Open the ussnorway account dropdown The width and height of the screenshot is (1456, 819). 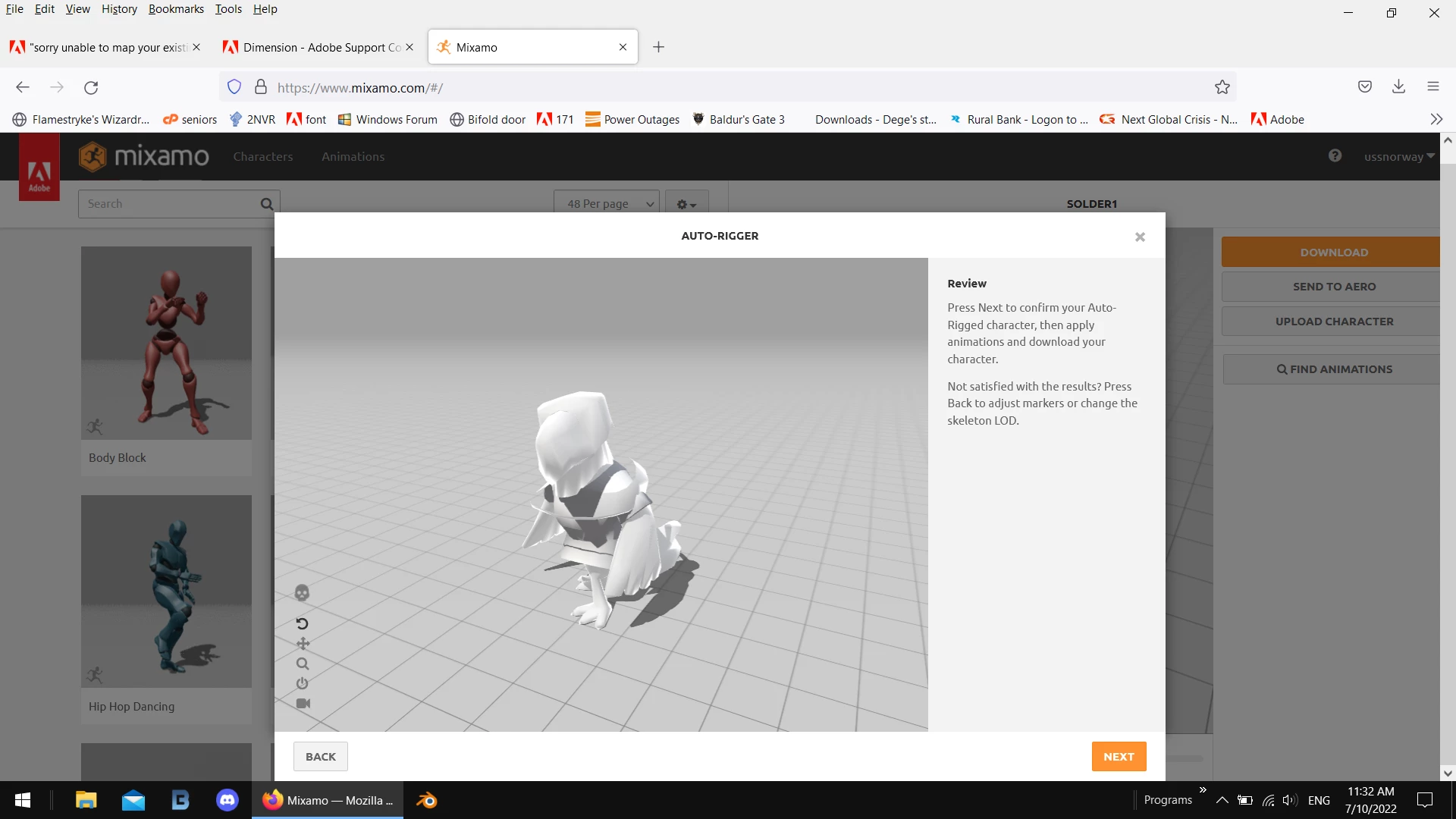click(1398, 157)
